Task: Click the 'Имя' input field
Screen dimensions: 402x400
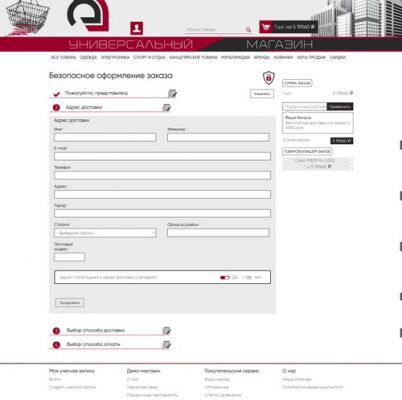Action: point(105,137)
